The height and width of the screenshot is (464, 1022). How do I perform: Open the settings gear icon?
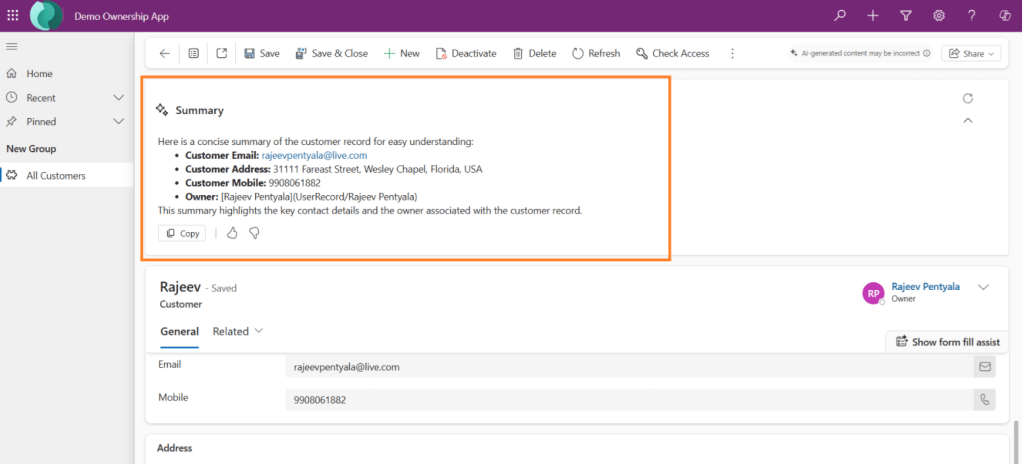coord(939,15)
